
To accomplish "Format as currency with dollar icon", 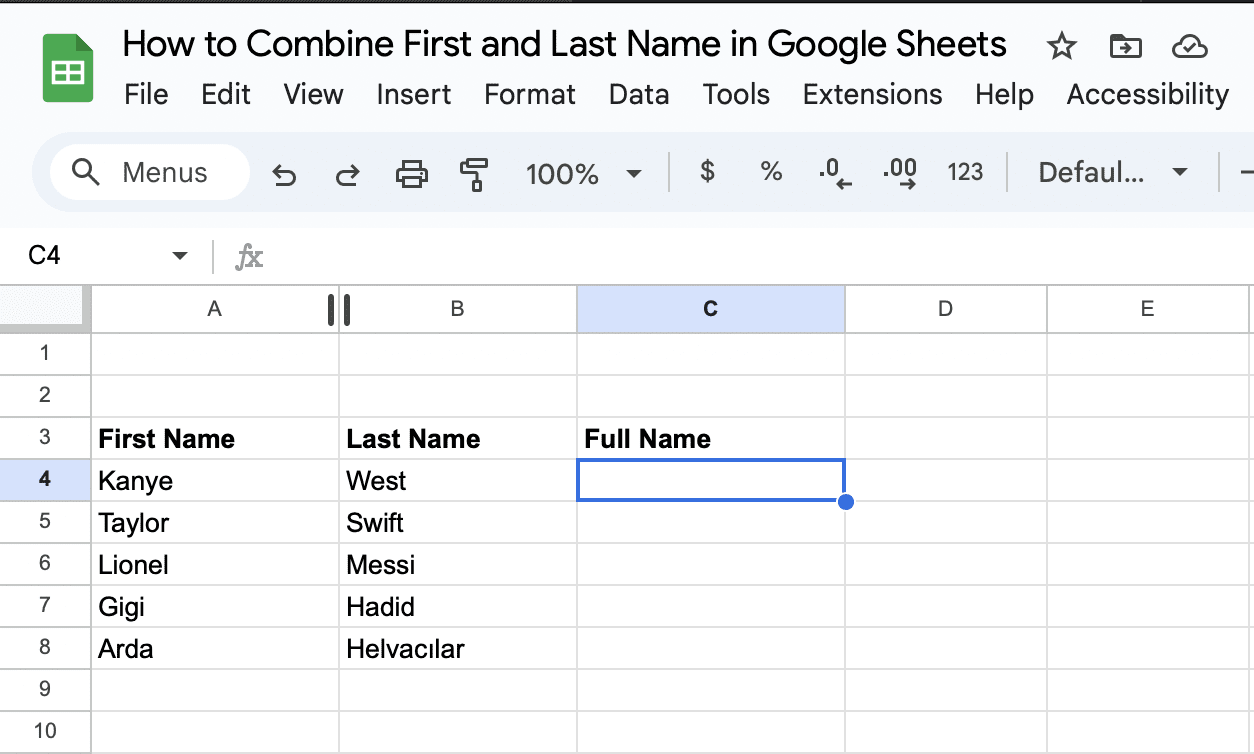I will (x=707, y=172).
